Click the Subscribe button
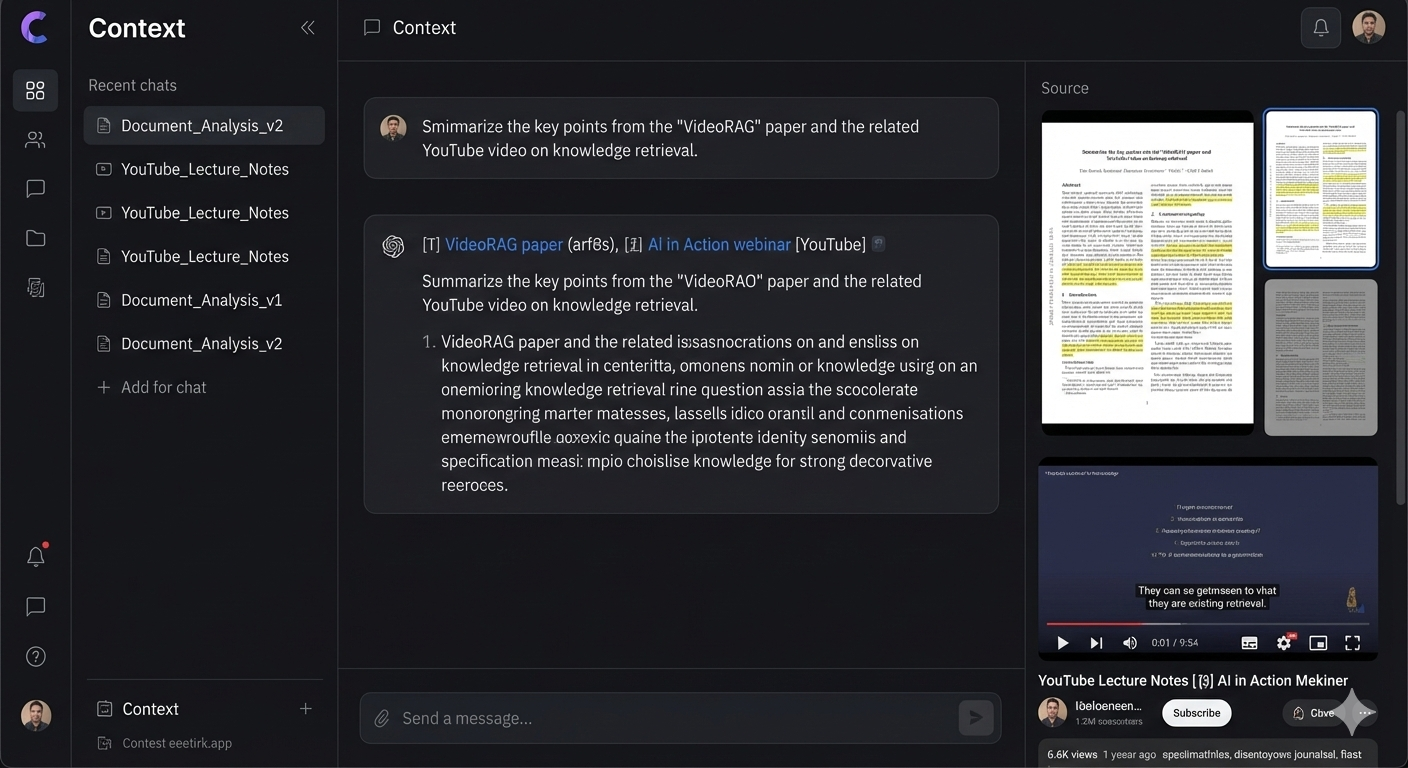Viewport: 1408px width, 768px height. [1196, 713]
